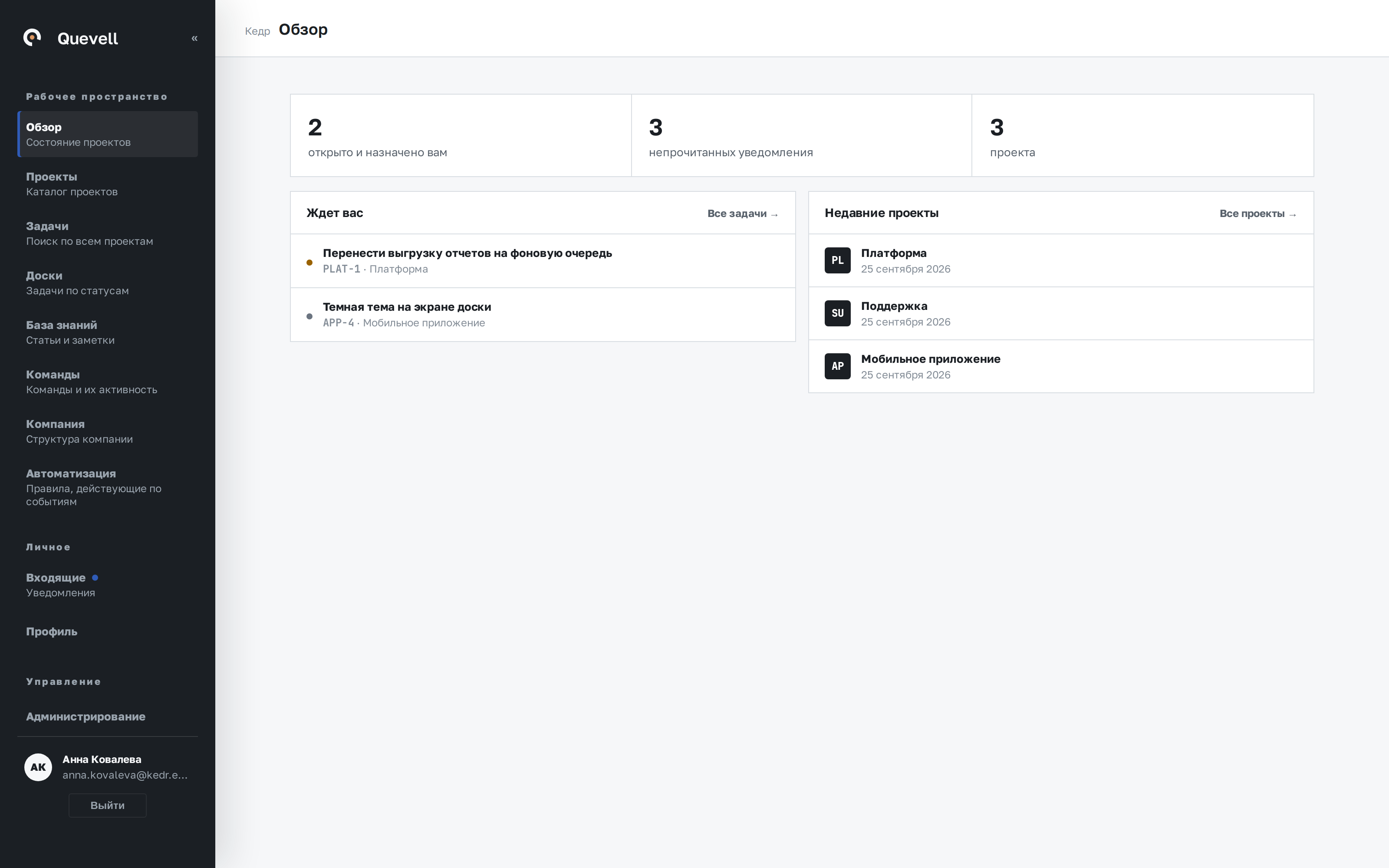The image size is (1389, 868).
Task: Click the AK user avatar
Action: pyautogui.click(x=38, y=767)
